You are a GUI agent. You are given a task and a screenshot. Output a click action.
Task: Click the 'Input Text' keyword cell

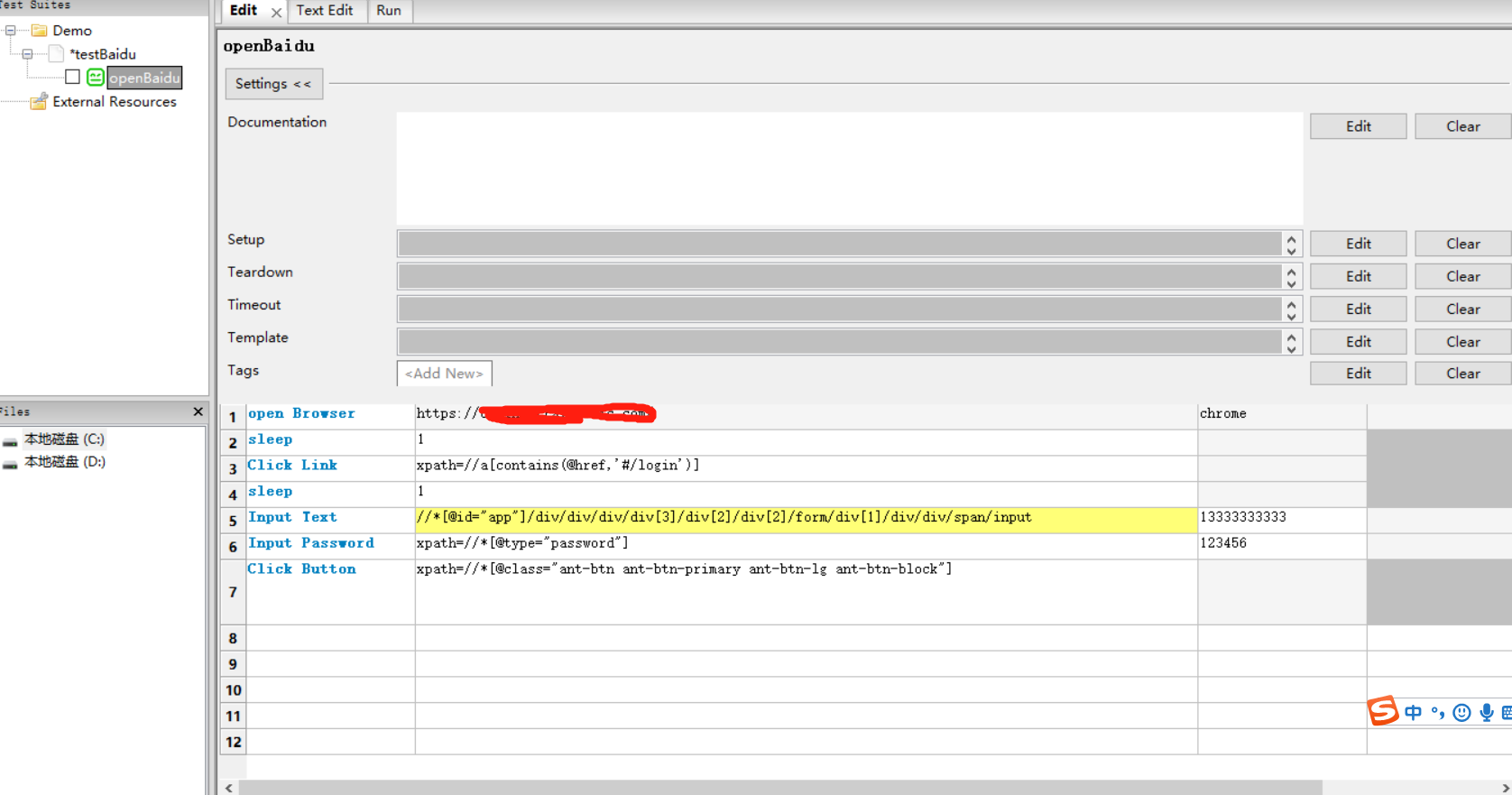(x=330, y=519)
